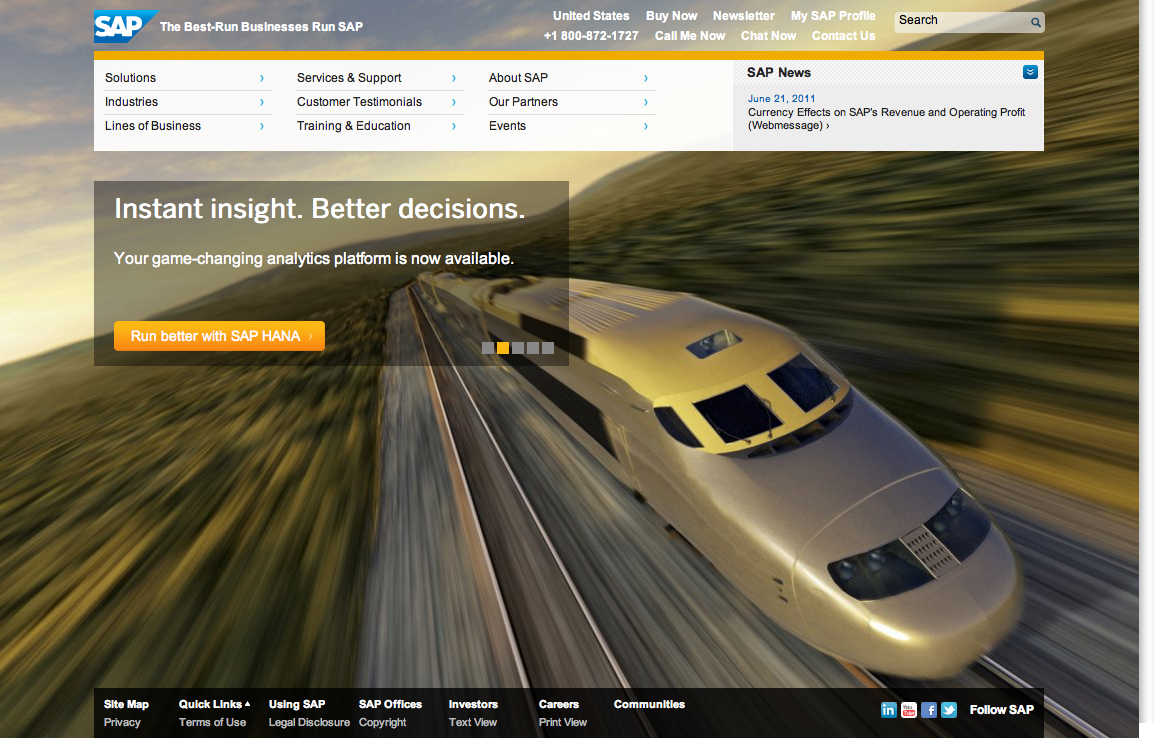Expand the Our Partners arrow
Screen dimensions: 1154x738
[x=645, y=102]
